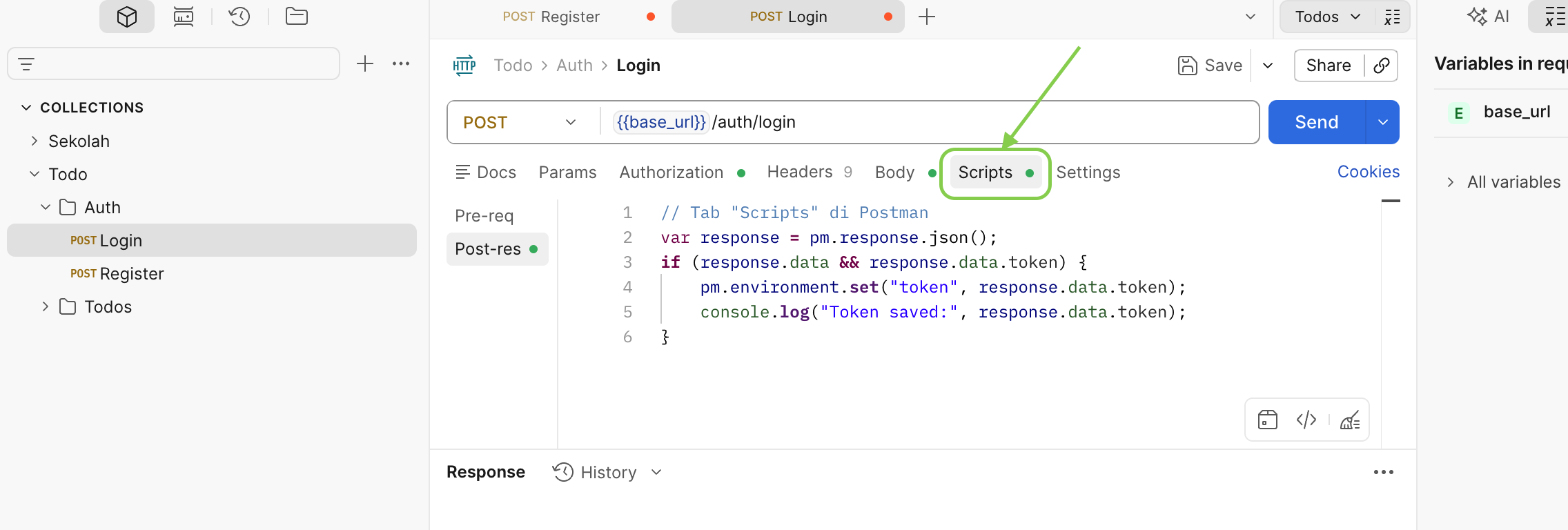
Task: Open environment variables quick-look icon
Action: point(1393,17)
